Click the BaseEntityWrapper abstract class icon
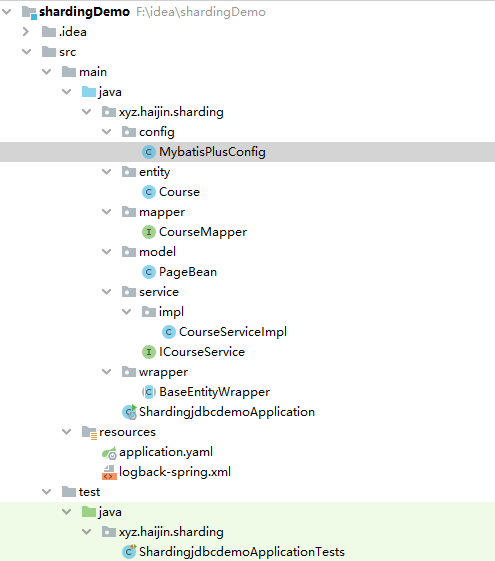This screenshot has height=561, width=495. [x=148, y=392]
